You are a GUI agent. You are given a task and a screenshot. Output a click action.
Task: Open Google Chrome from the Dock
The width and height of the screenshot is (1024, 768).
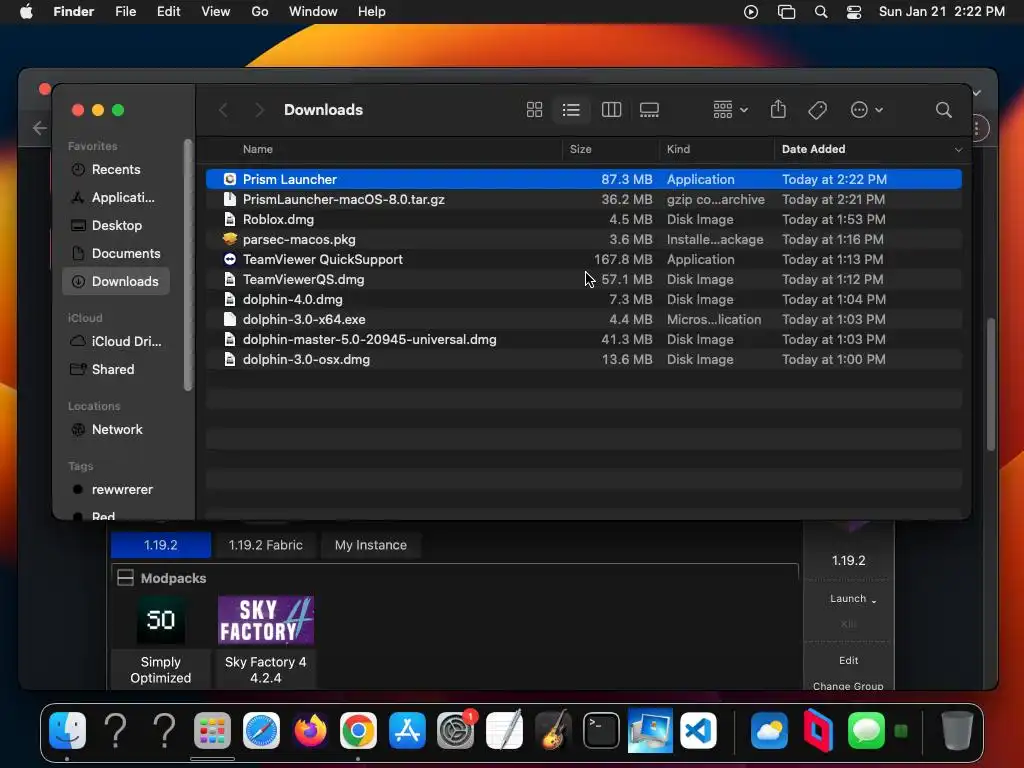coord(359,730)
